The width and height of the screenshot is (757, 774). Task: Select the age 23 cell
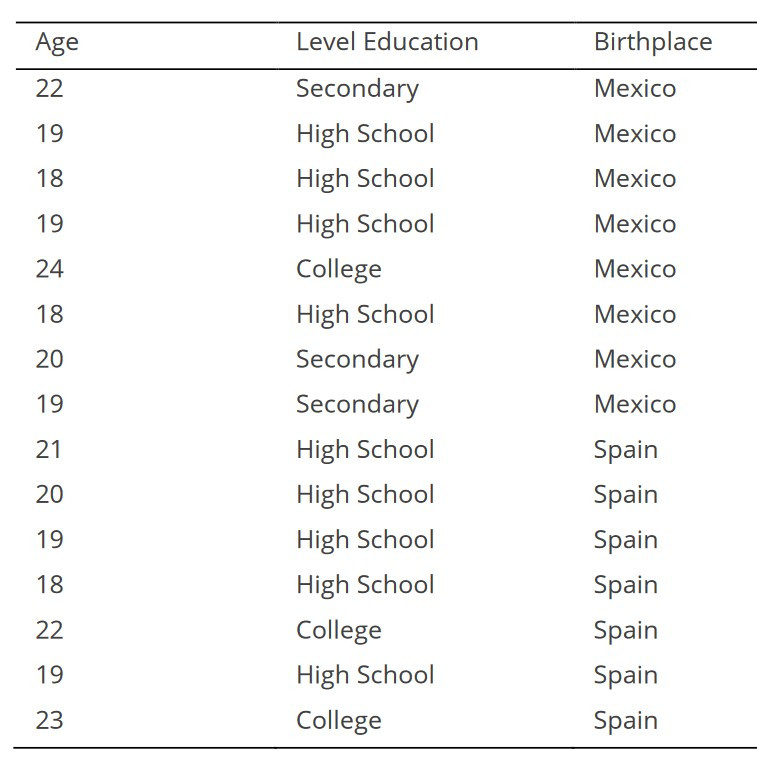(x=49, y=720)
